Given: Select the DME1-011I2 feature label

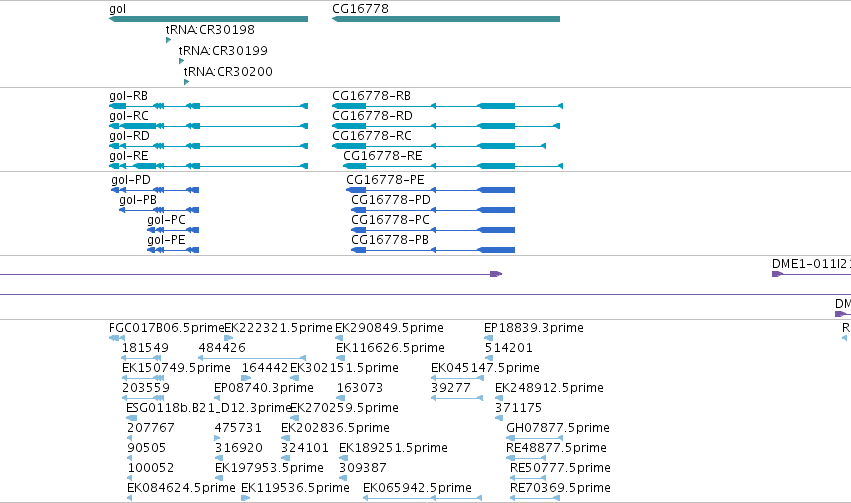Looking at the screenshot, I should click(x=811, y=264).
